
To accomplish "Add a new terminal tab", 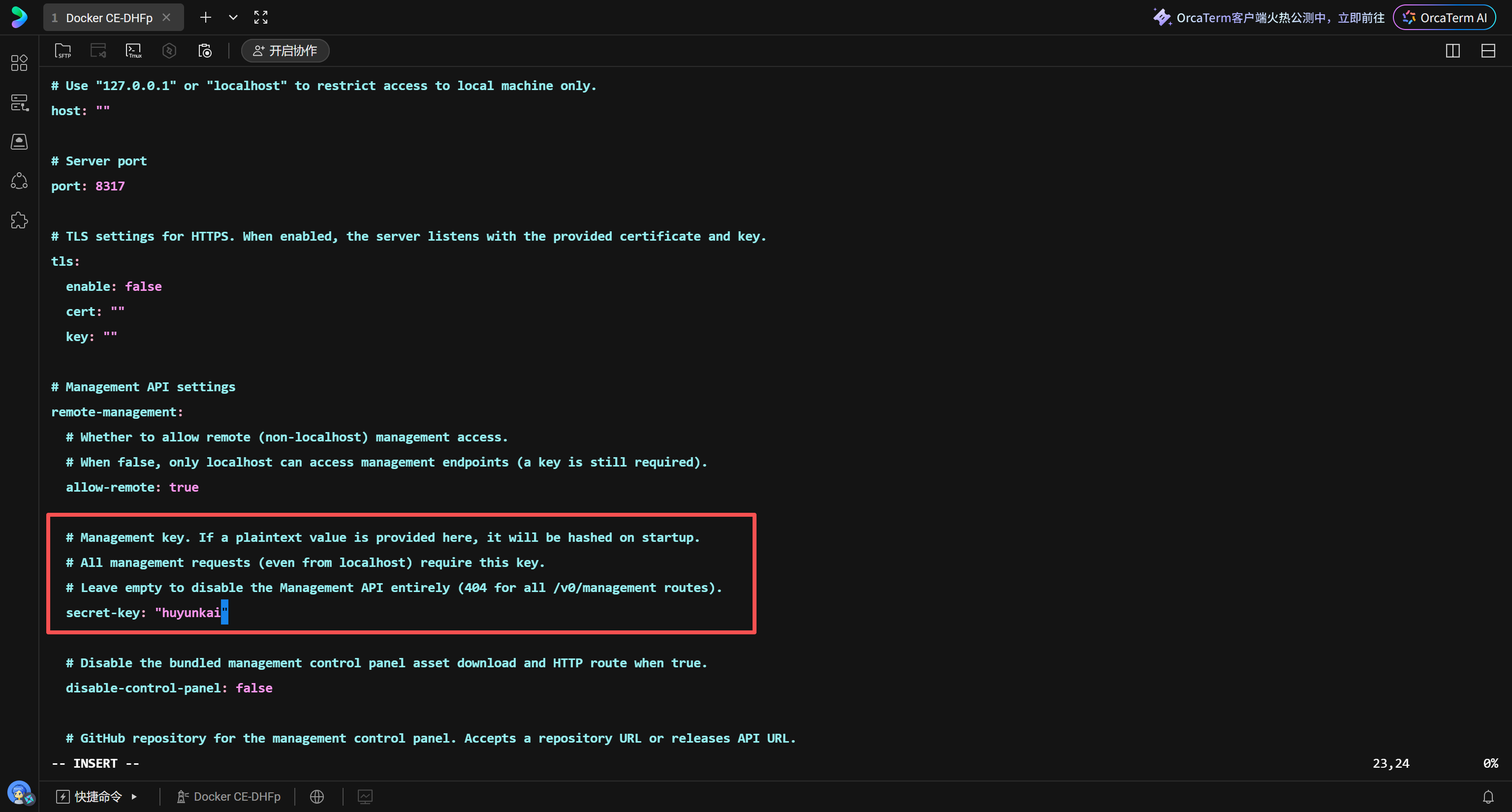I will pos(205,18).
